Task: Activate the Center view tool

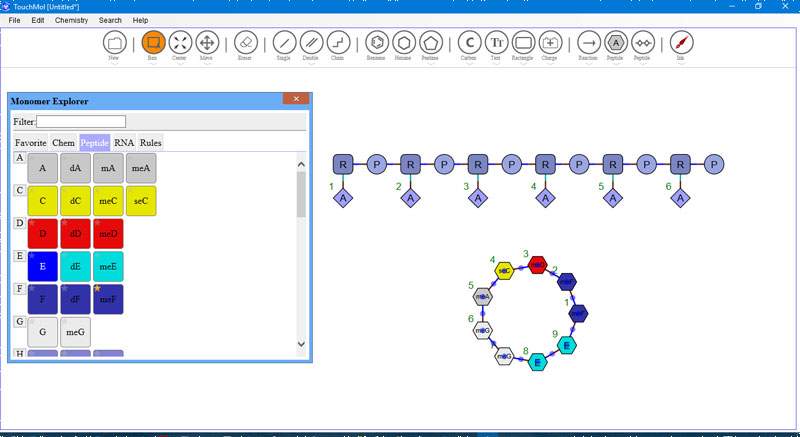Action: click(180, 43)
